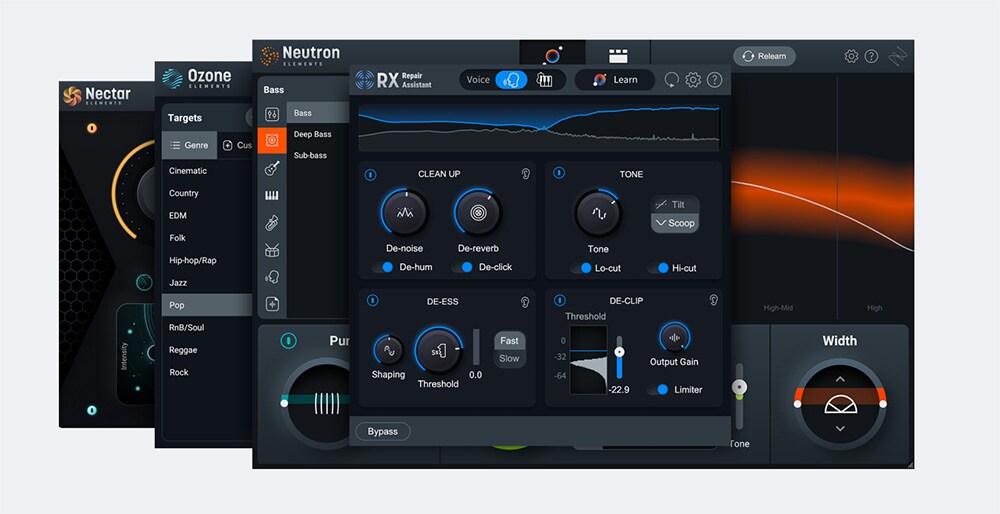Screen dimensions: 1000x514
Task: Click the undo loop icon in RX header
Action: (671, 80)
